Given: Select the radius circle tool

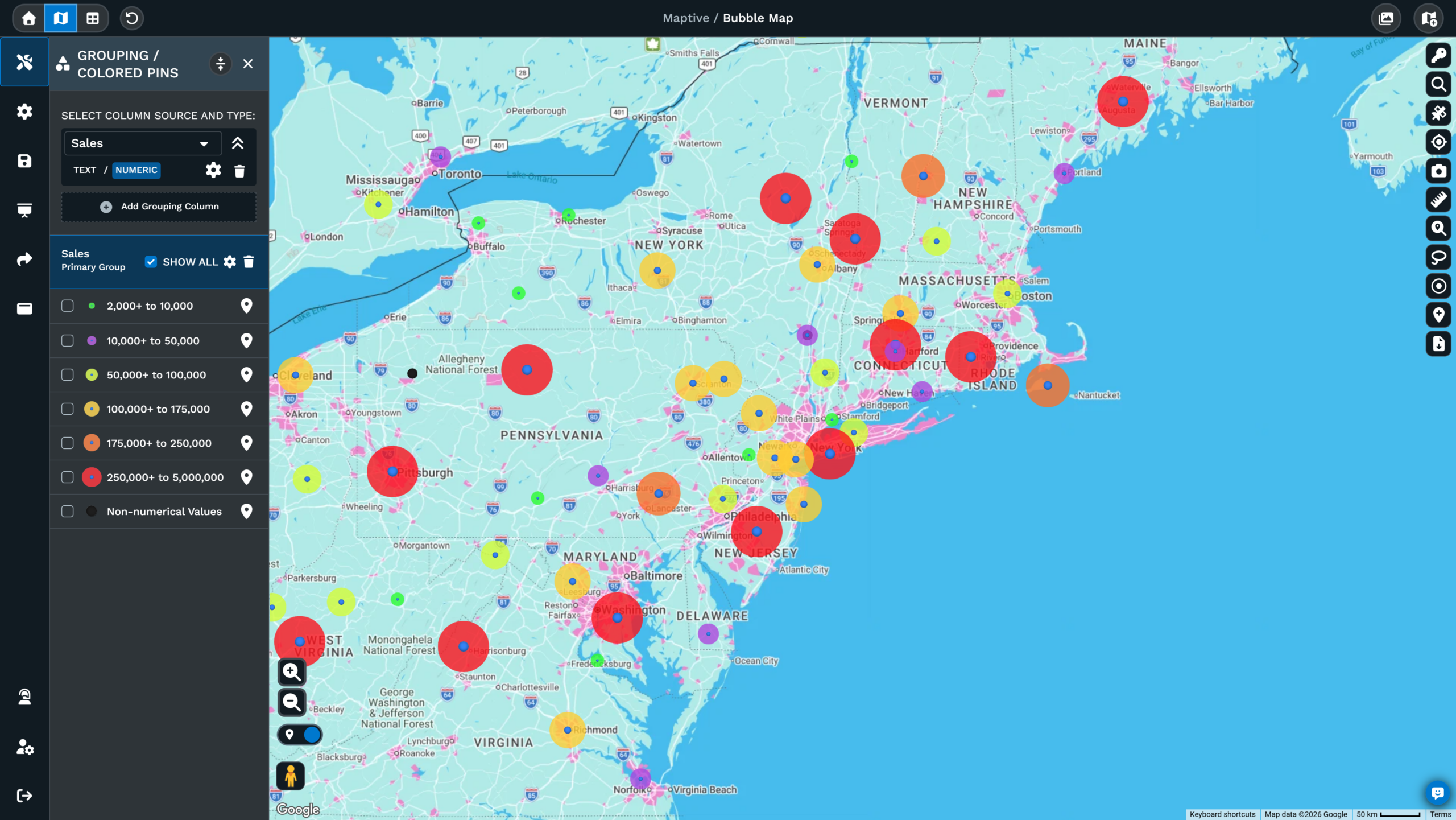Looking at the screenshot, I should (x=1439, y=286).
